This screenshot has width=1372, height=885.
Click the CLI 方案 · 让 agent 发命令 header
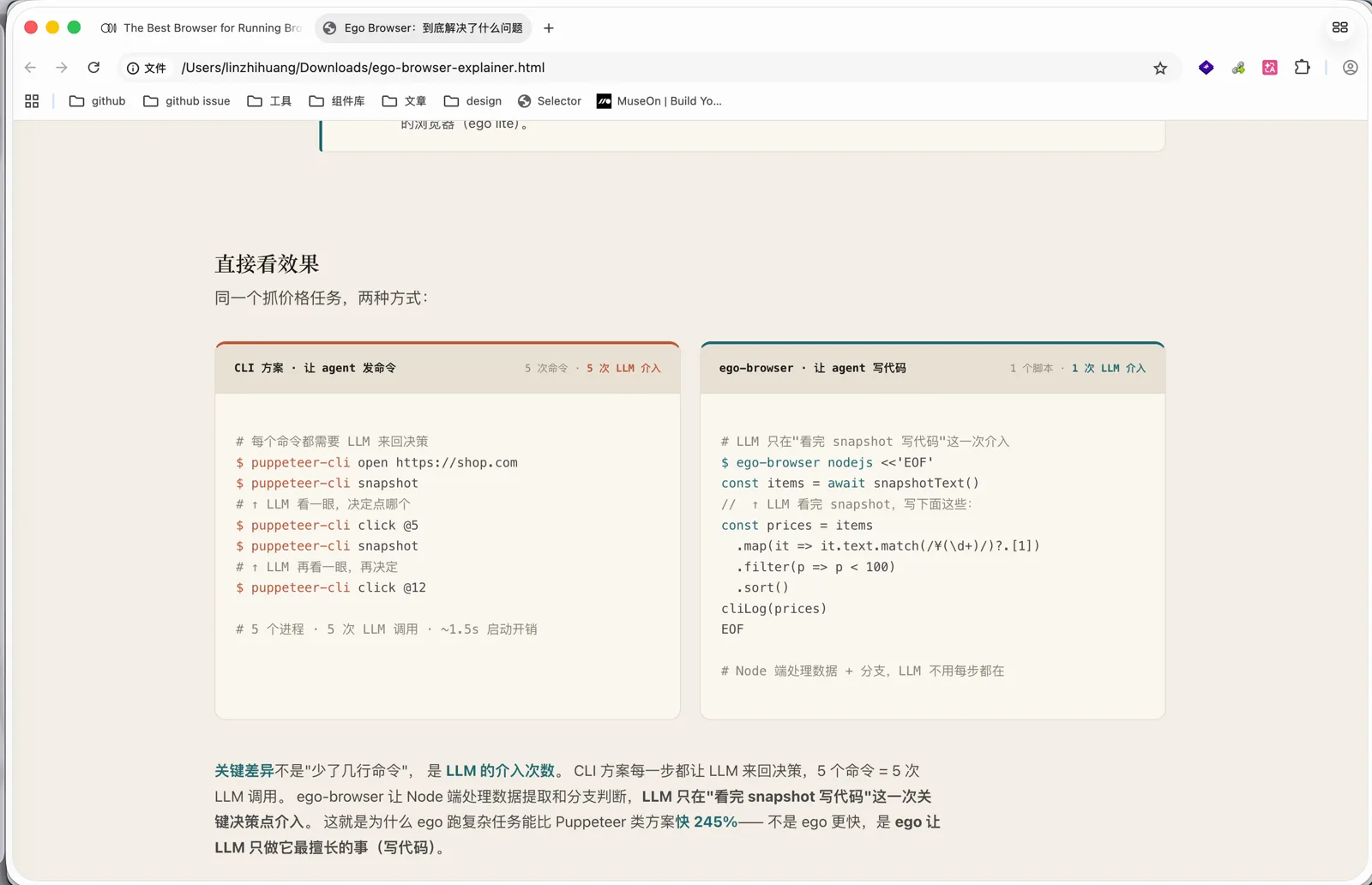pyautogui.click(x=315, y=368)
